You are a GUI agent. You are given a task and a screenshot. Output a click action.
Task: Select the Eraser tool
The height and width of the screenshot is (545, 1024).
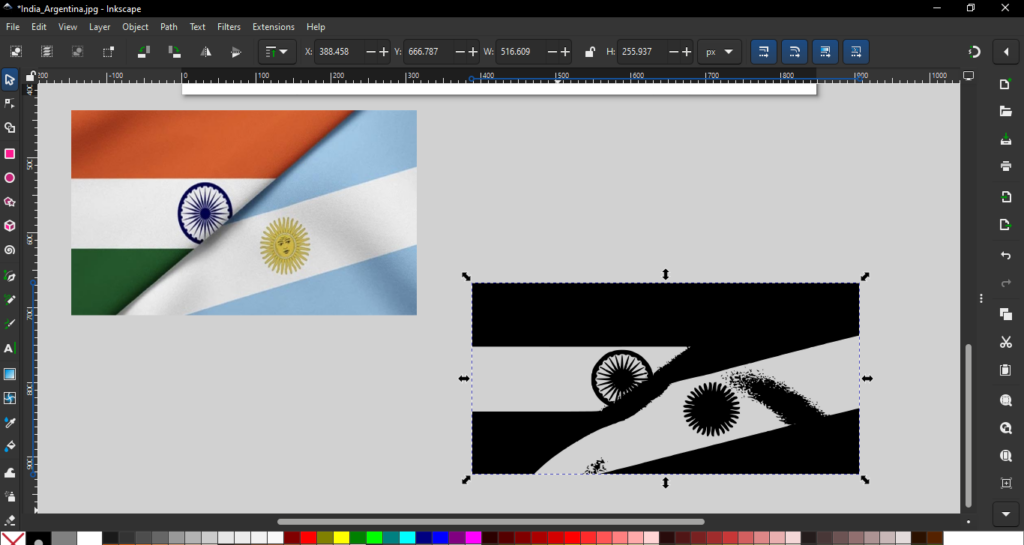point(10,520)
